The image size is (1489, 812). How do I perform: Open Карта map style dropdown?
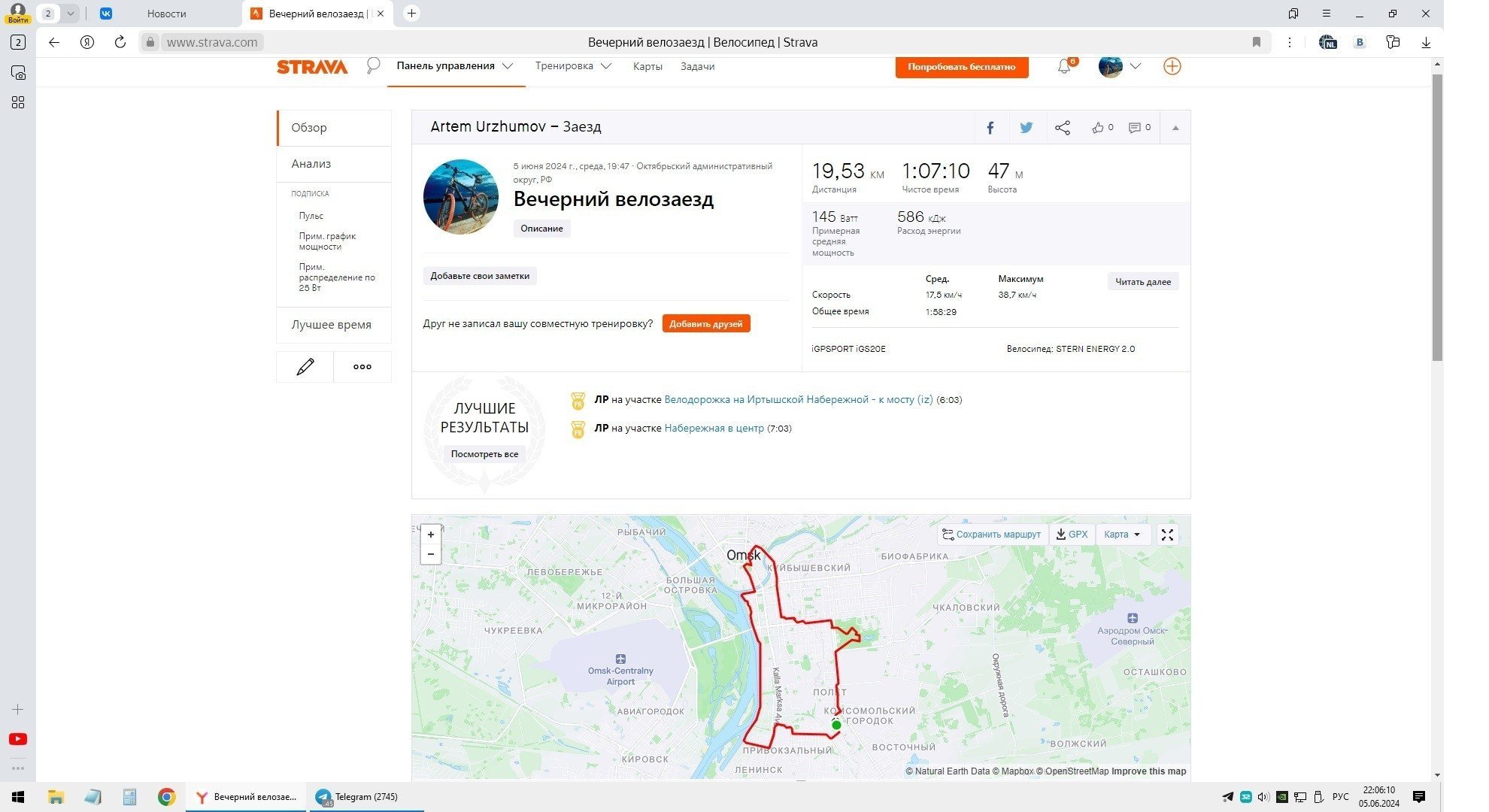[1122, 535]
